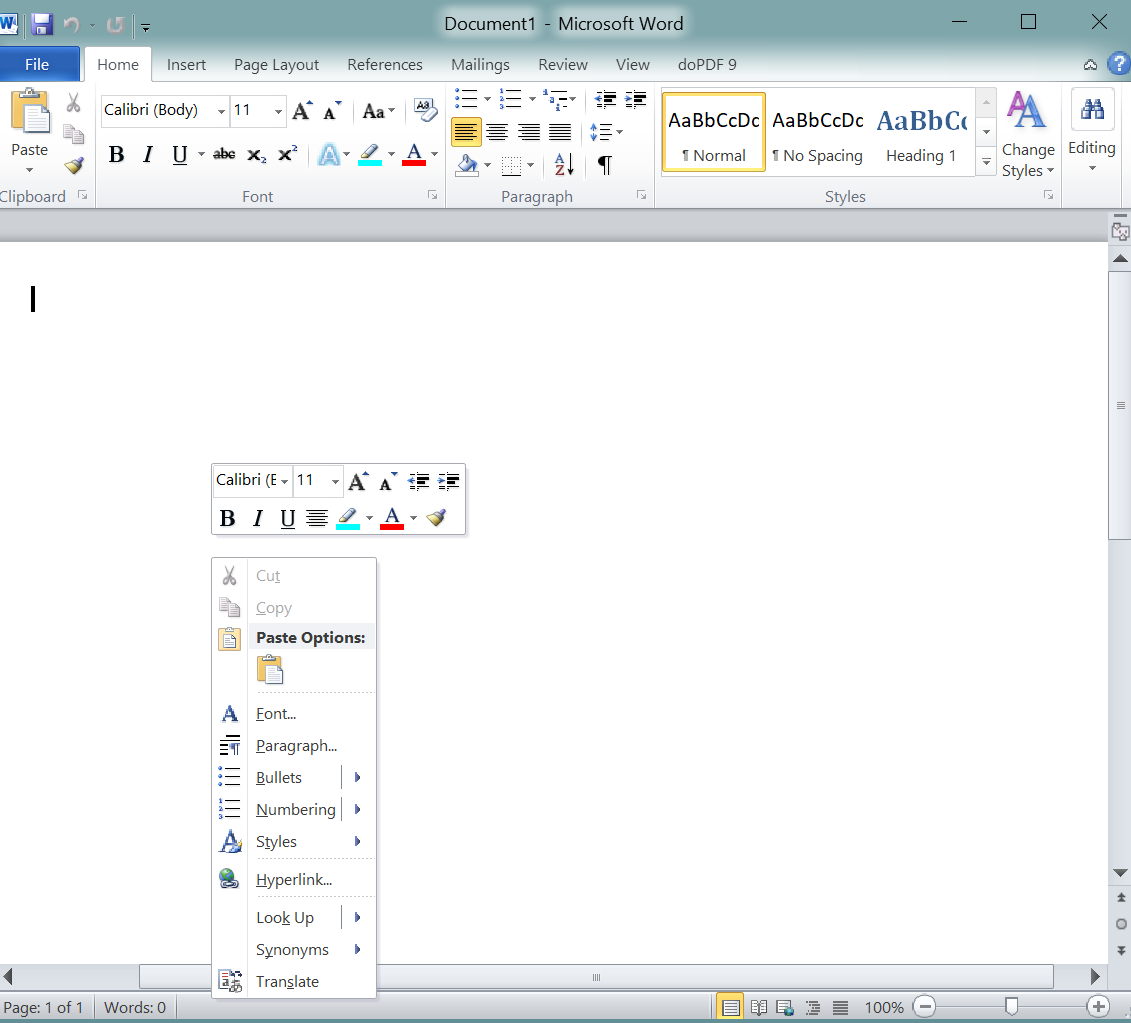The width and height of the screenshot is (1131, 1023).
Task: Toggle Italic in the ribbon
Action: click(148, 154)
